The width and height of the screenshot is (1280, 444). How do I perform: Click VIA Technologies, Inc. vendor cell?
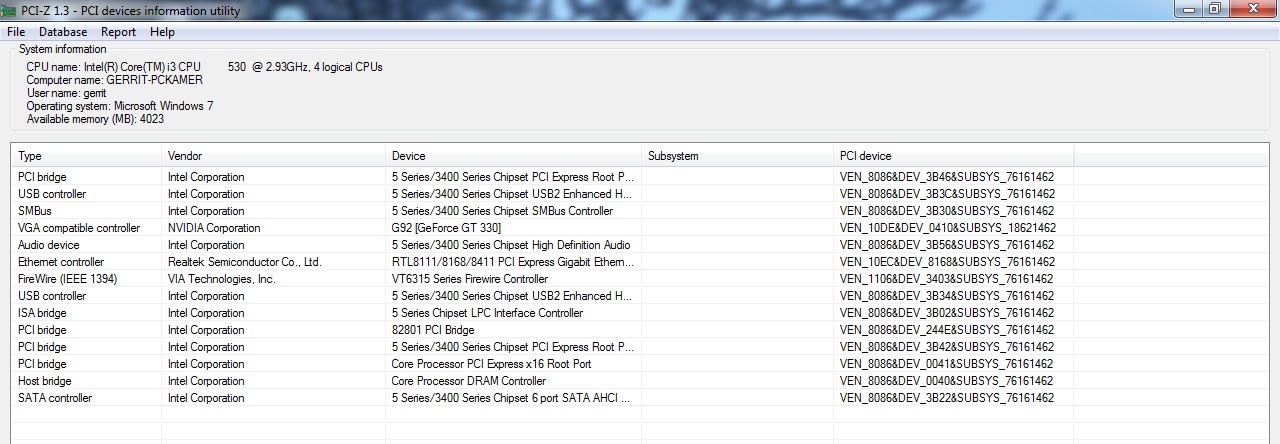tap(222, 279)
